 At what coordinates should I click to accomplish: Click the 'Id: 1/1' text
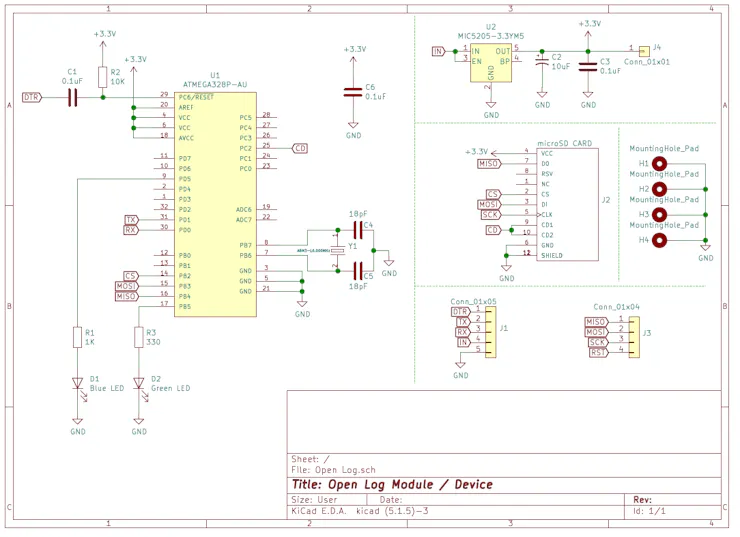[x=649, y=511]
